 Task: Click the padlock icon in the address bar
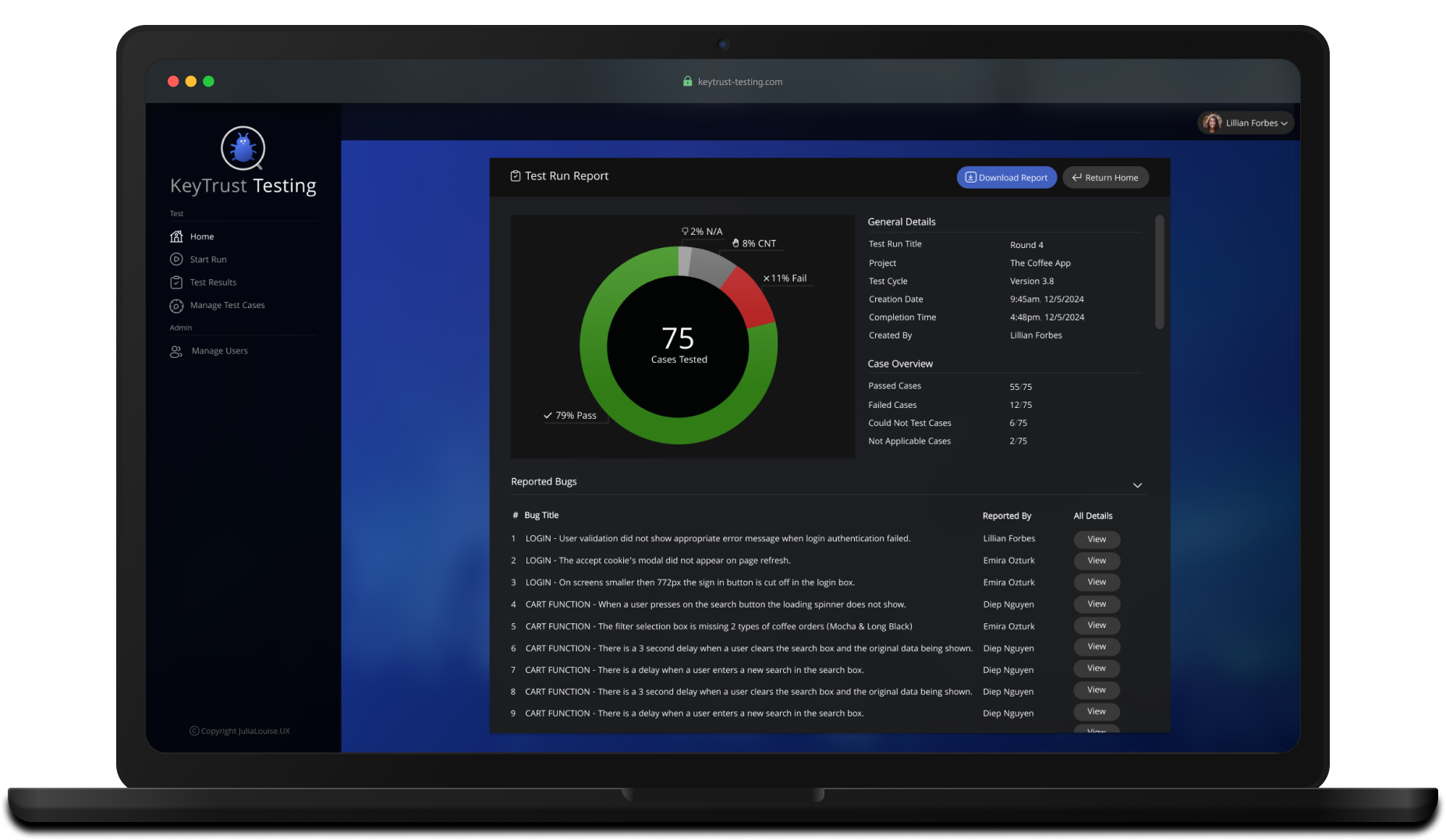click(x=687, y=81)
